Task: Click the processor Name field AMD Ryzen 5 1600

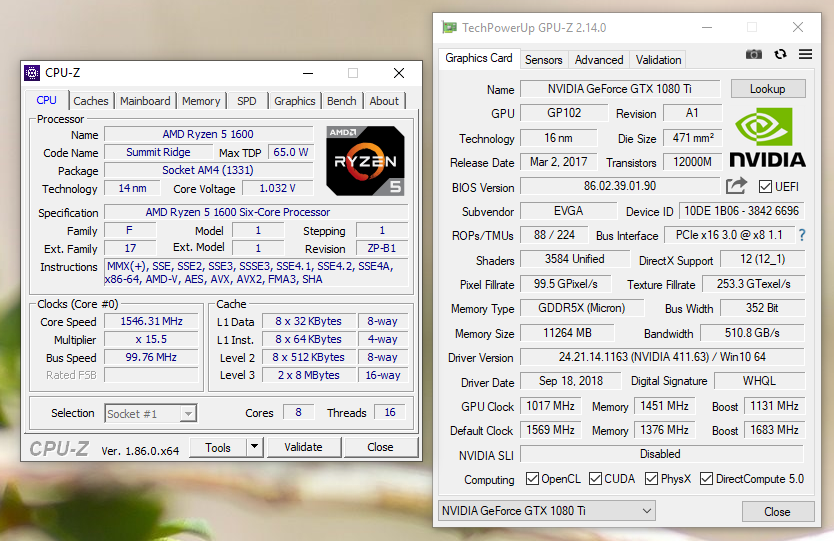Action: coord(208,134)
